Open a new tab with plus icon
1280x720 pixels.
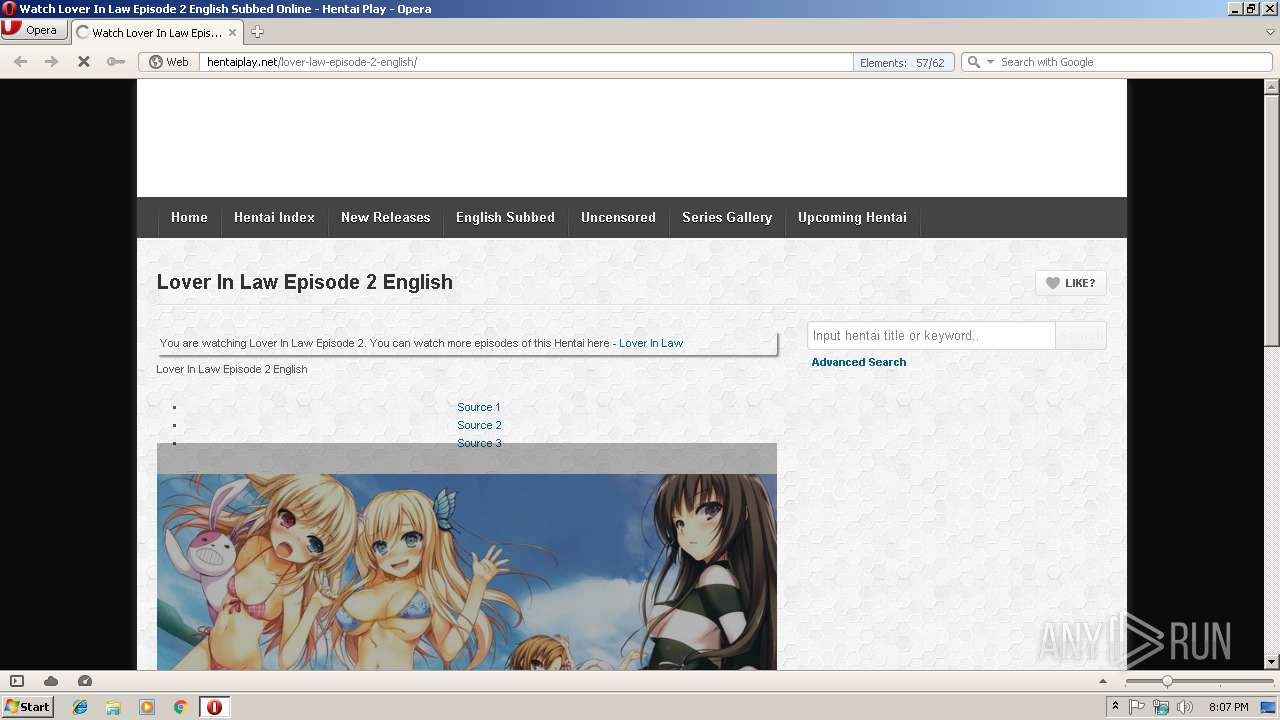coord(257,32)
